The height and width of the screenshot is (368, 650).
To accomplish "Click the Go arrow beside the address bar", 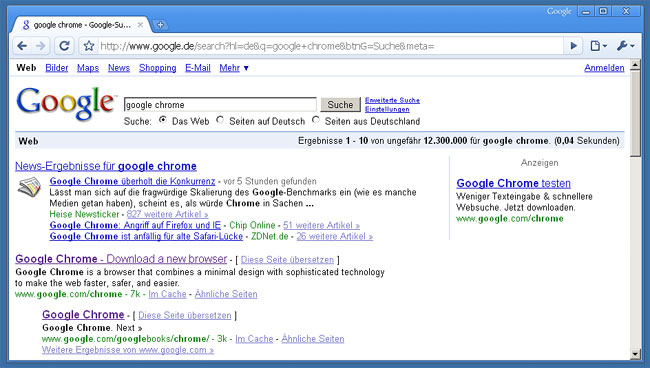I will (574, 46).
